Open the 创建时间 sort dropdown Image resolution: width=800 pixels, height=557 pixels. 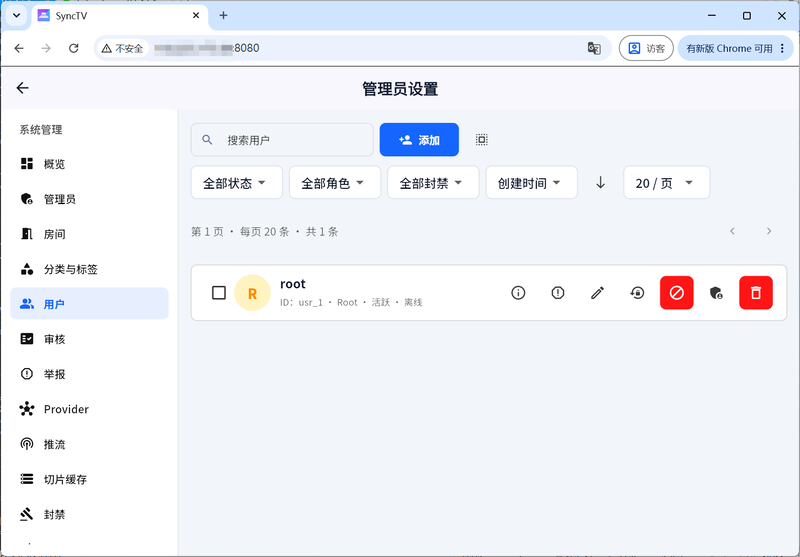(531, 183)
